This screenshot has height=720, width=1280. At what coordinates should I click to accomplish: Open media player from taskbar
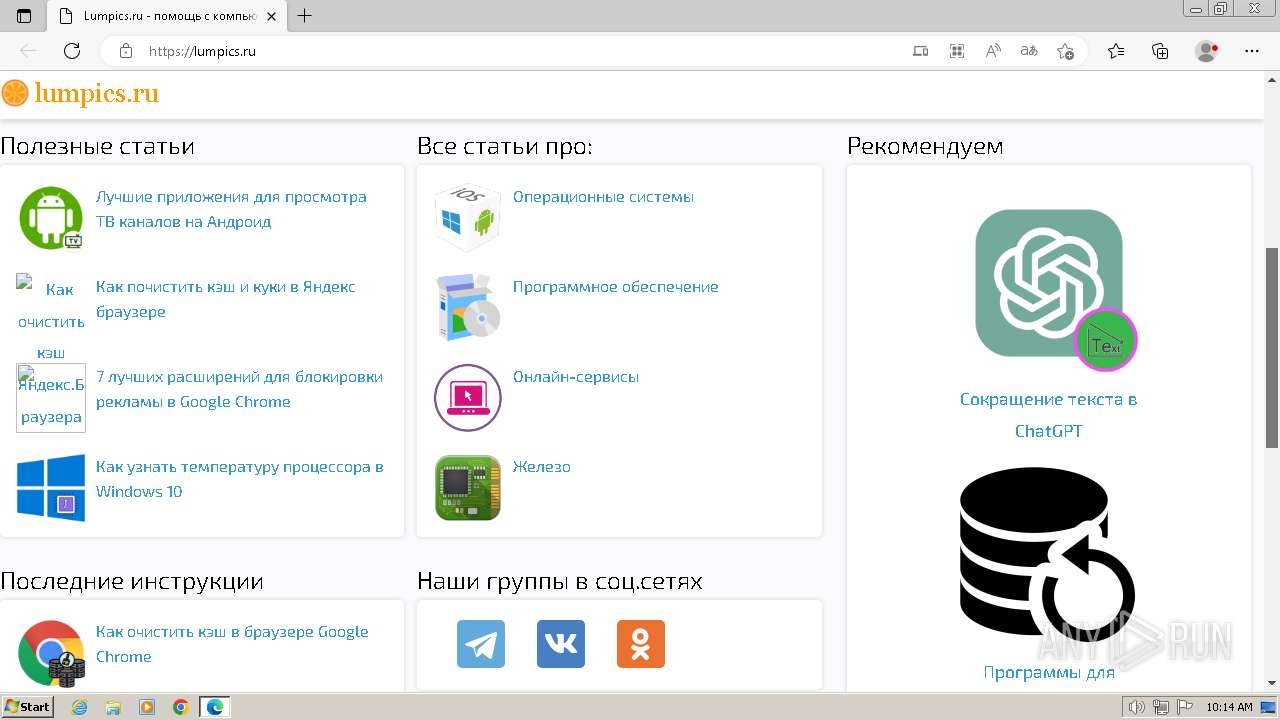[147, 707]
